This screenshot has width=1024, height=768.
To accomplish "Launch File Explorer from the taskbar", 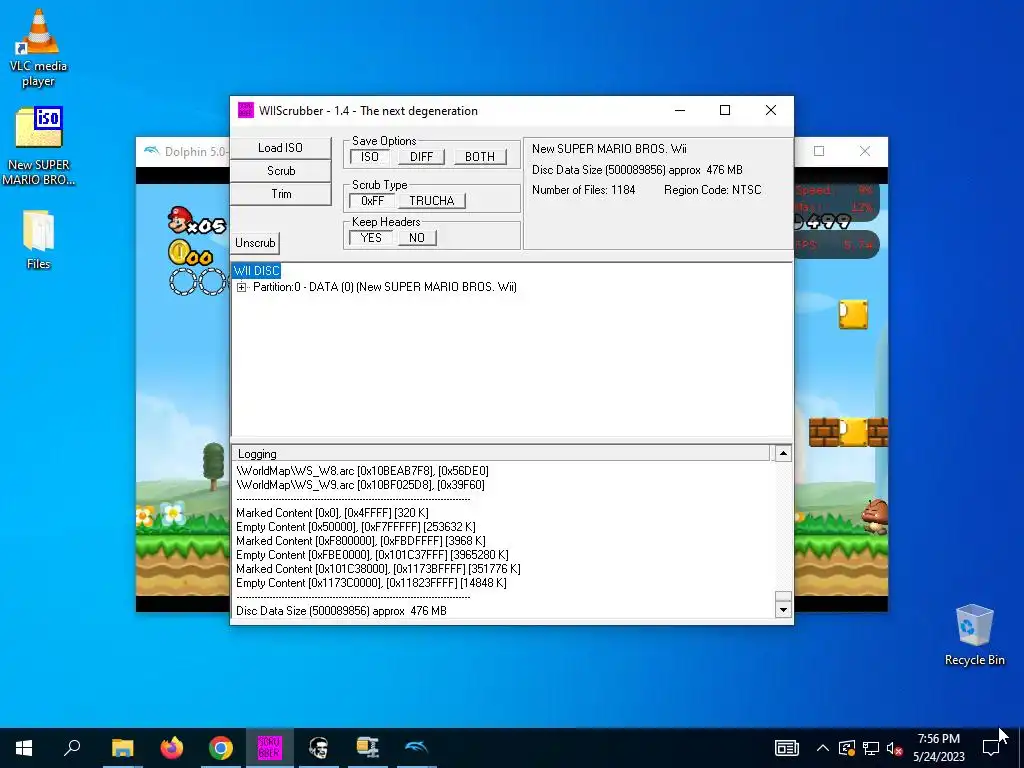I will click(x=122, y=748).
